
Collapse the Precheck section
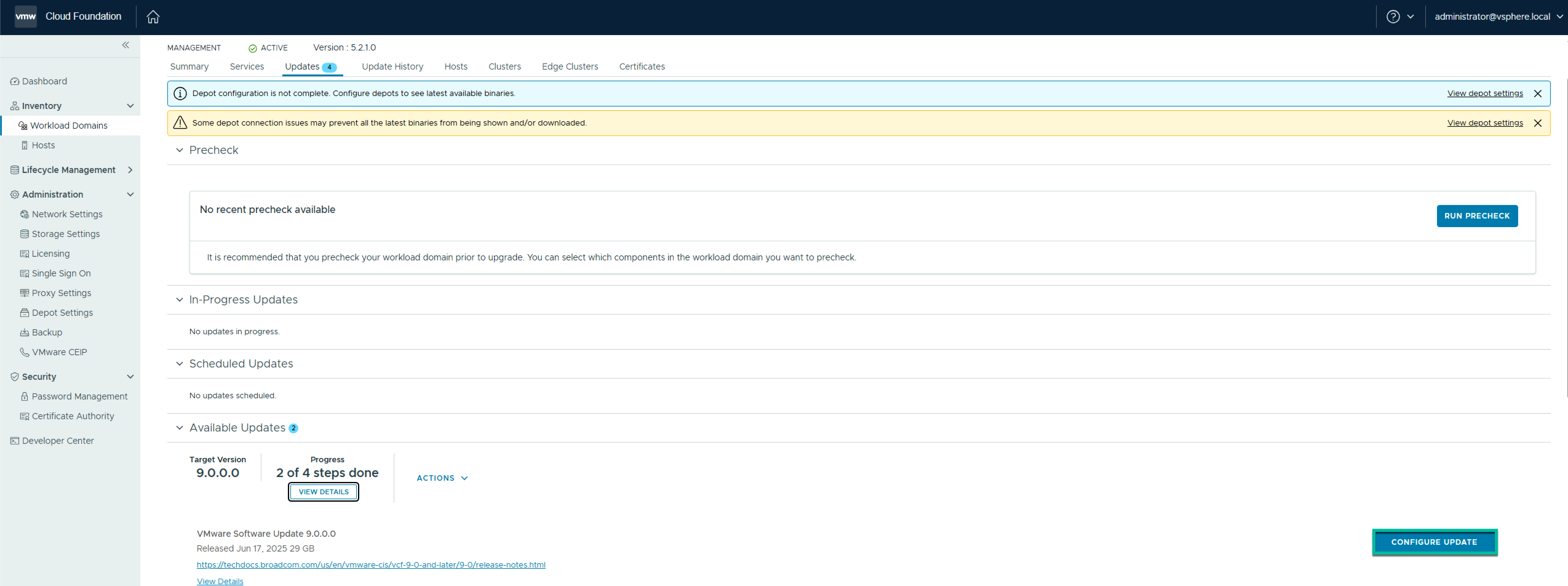coord(180,151)
